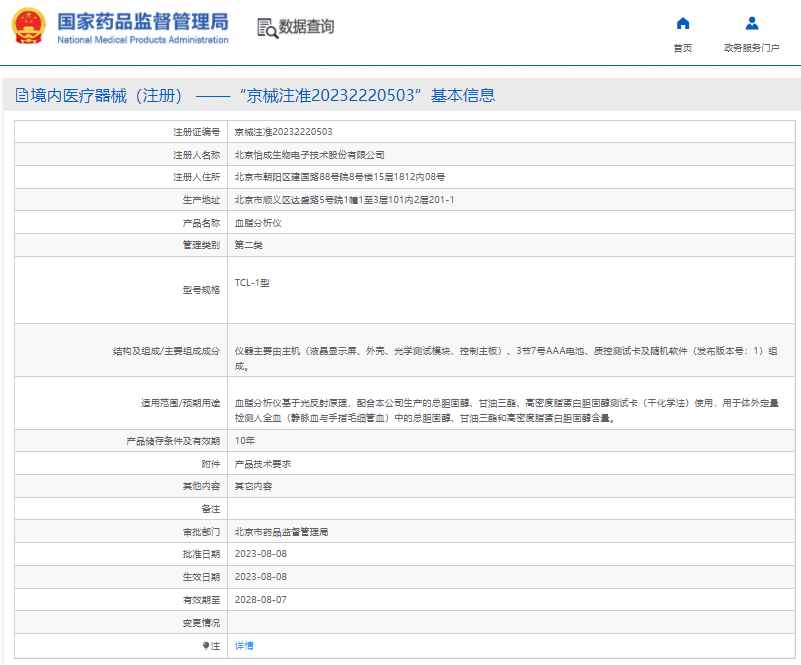
Task: Click the 注册人名称 row label
Action: pos(197,155)
